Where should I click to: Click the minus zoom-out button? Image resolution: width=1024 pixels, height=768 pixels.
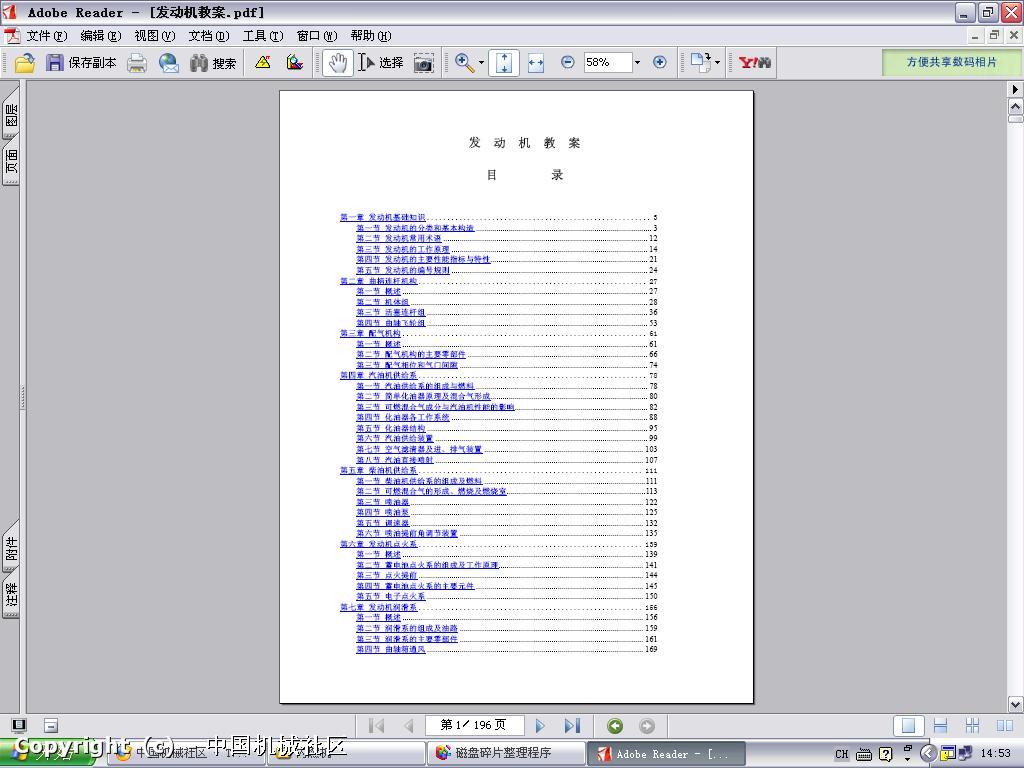coord(568,62)
